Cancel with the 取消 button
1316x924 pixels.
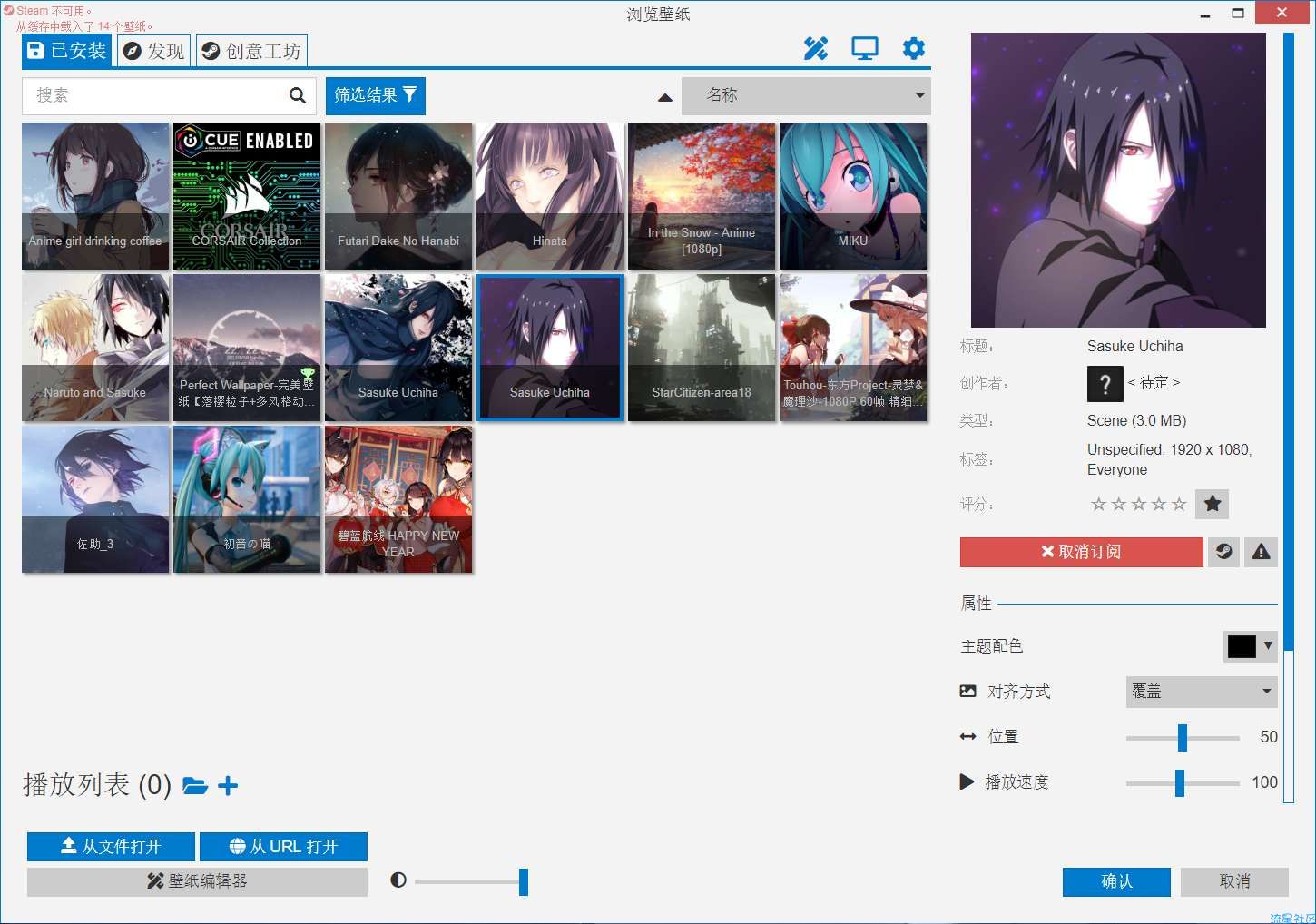[x=1234, y=881]
